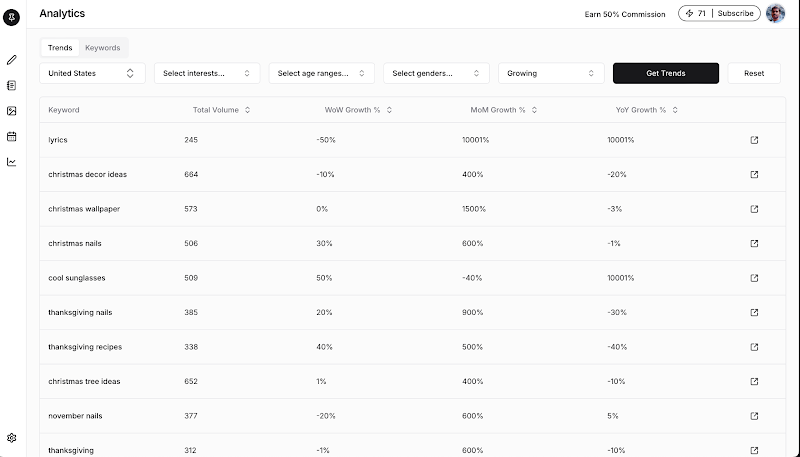Image resolution: width=800 pixels, height=457 pixels.
Task: Click the lightning bolt credits icon
Action: point(689,14)
